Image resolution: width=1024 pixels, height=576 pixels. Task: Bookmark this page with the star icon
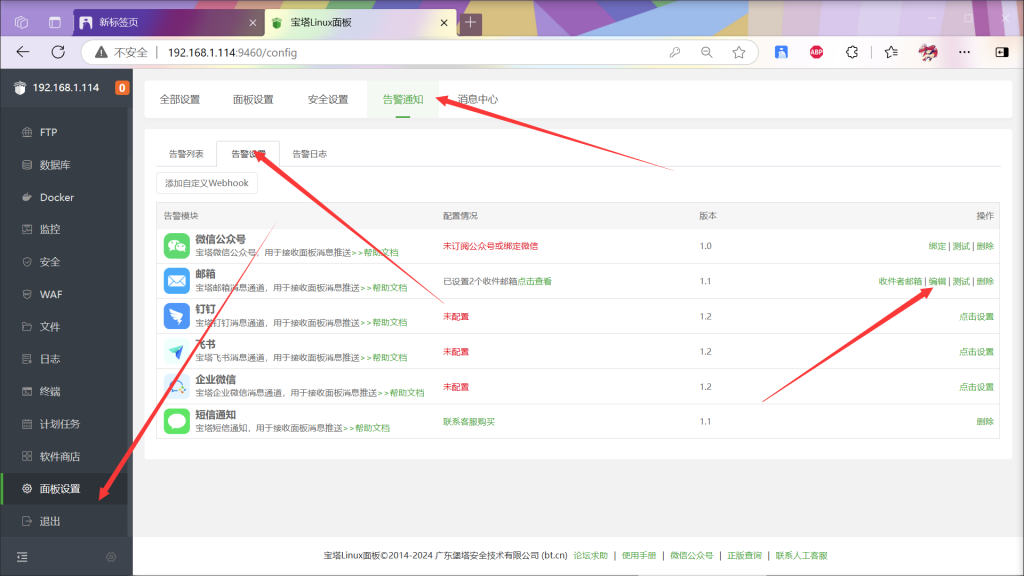tap(739, 52)
